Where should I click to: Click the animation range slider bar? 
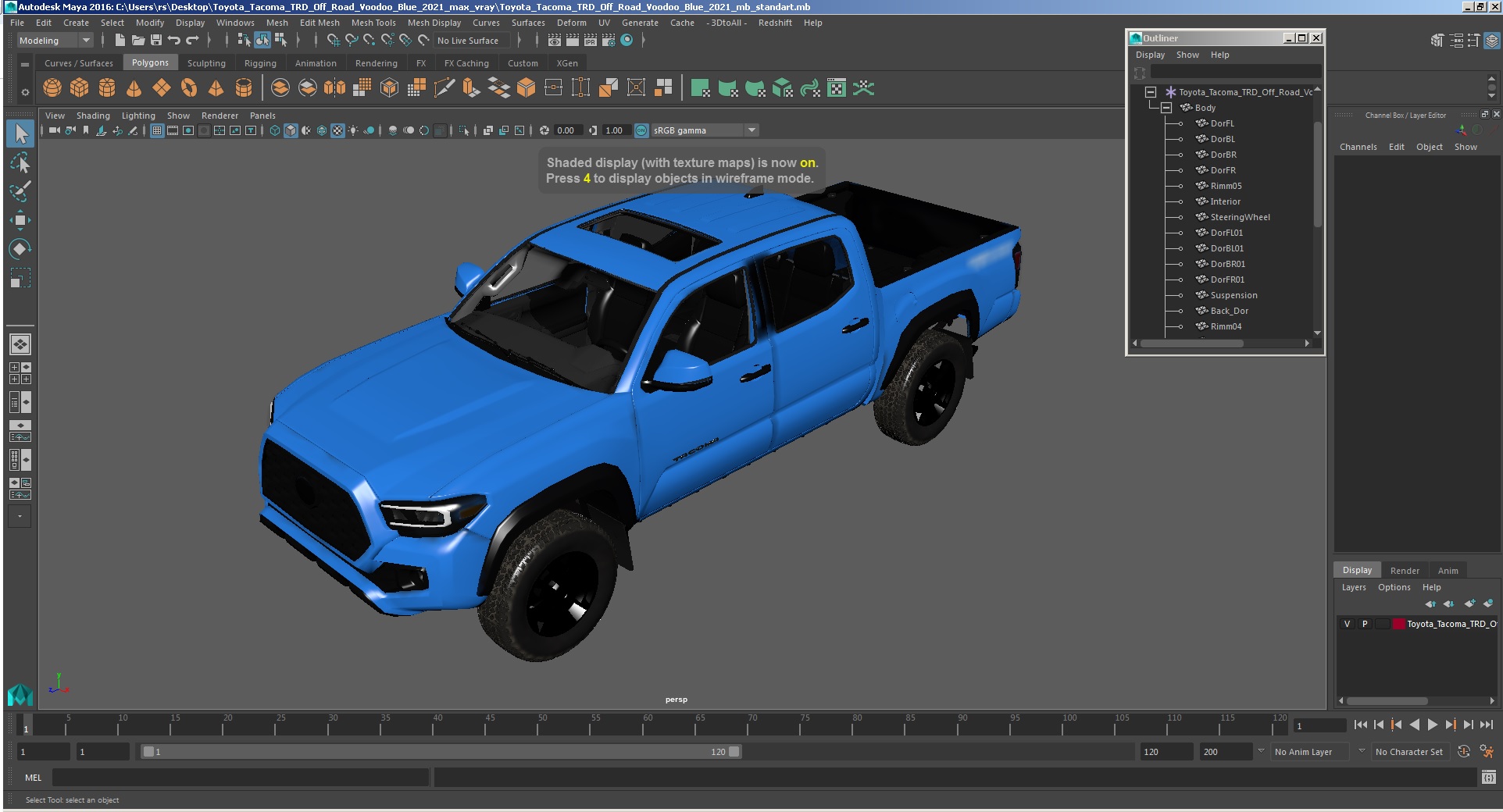[x=441, y=751]
